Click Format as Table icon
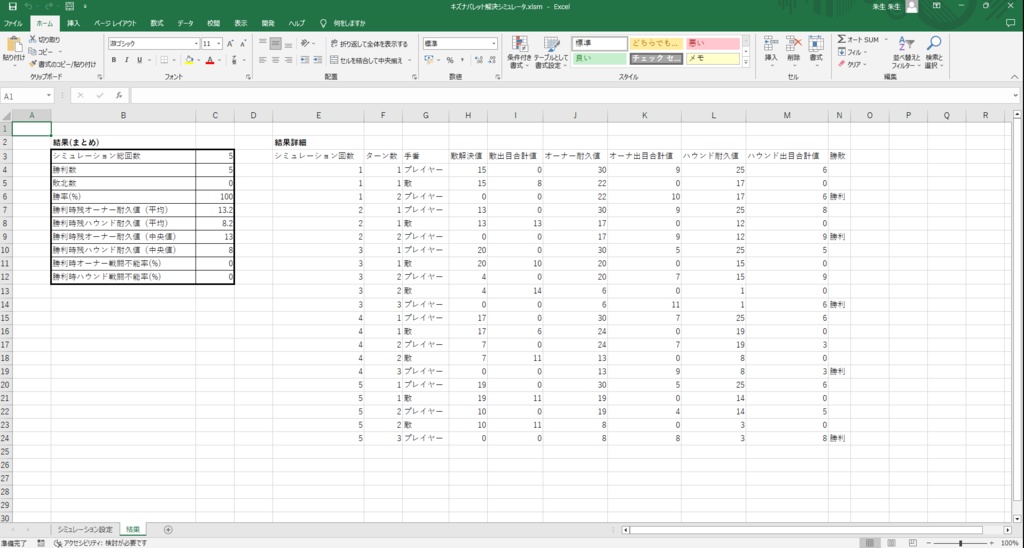Screen dimensions: 1024x548 click(552, 44)
